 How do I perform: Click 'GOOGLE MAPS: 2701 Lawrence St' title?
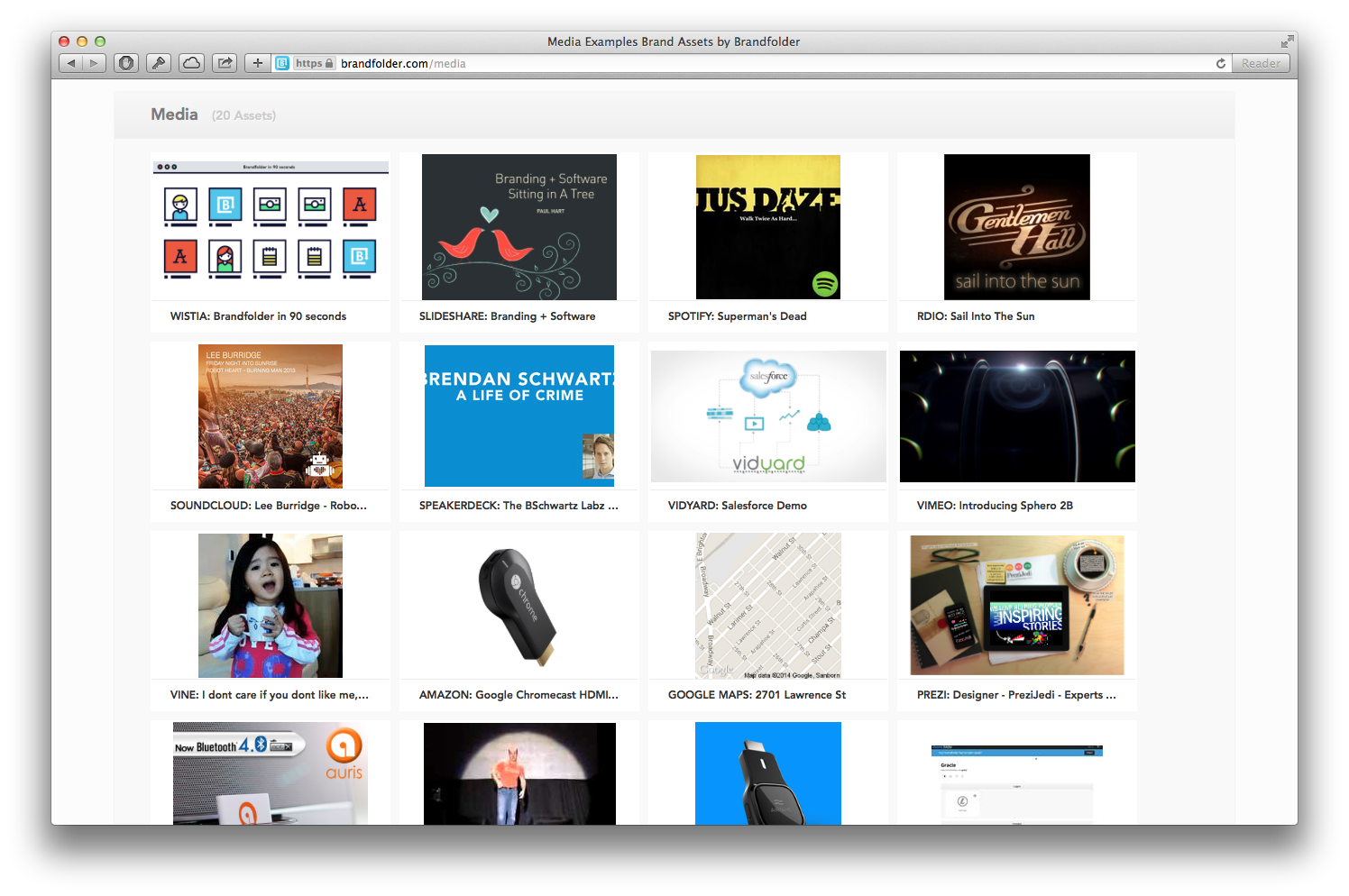point(757,695)
